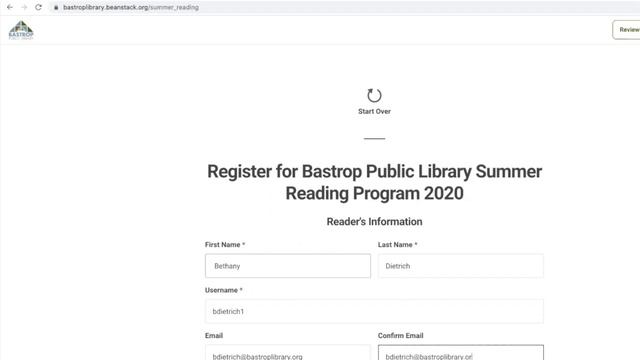Open the Bastrop Public Library logo
The width and height of the screenshot is (640, 360).
tap(21, 30)
